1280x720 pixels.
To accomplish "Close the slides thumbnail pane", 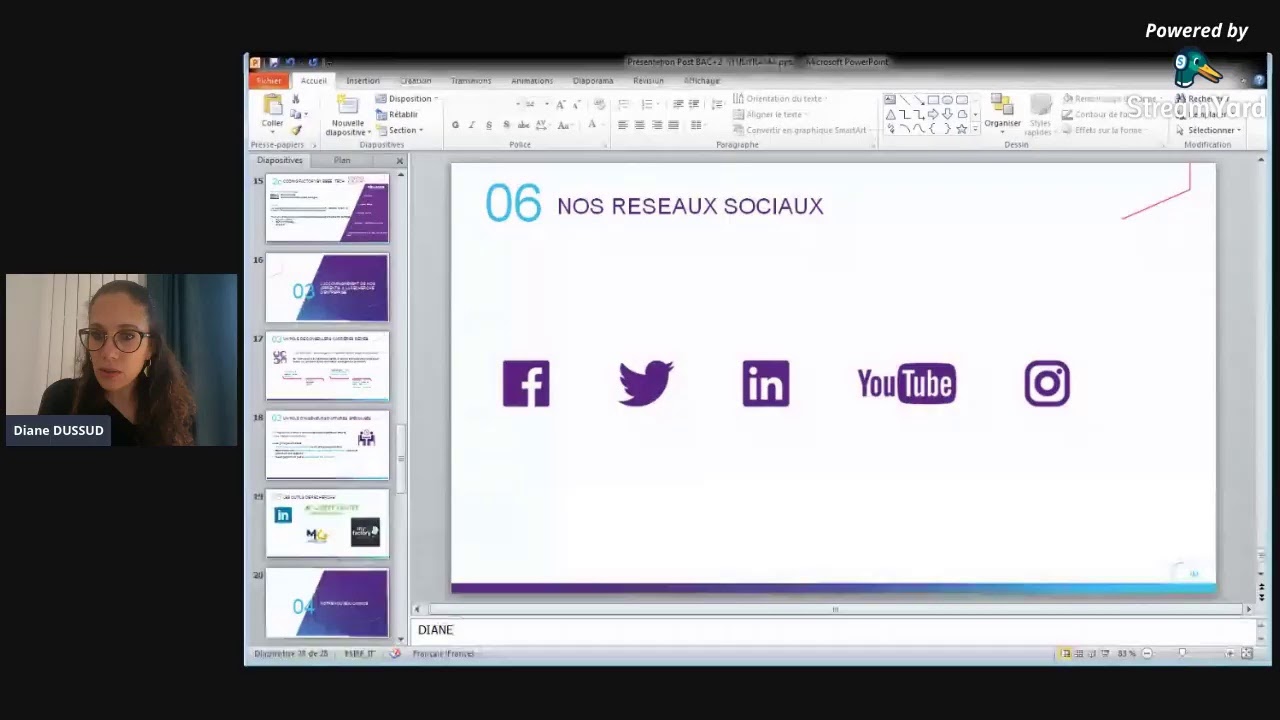I will [400, 161].
